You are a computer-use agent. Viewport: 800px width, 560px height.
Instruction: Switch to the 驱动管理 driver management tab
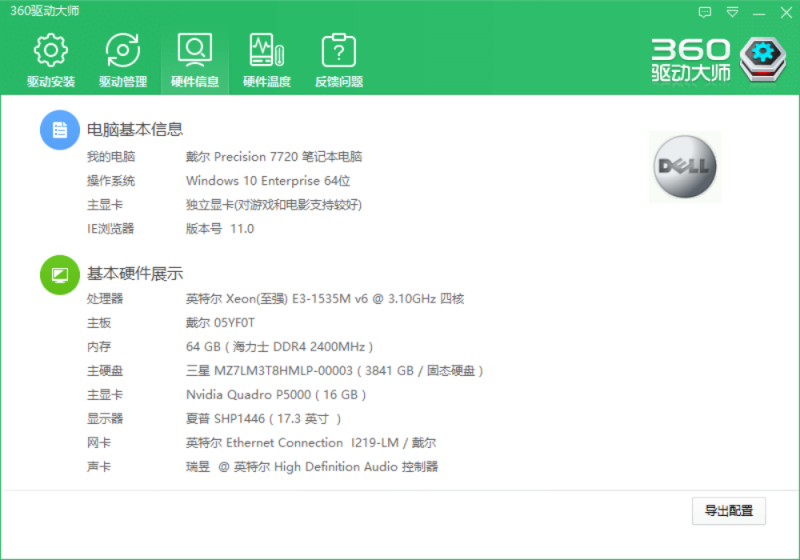122,60
